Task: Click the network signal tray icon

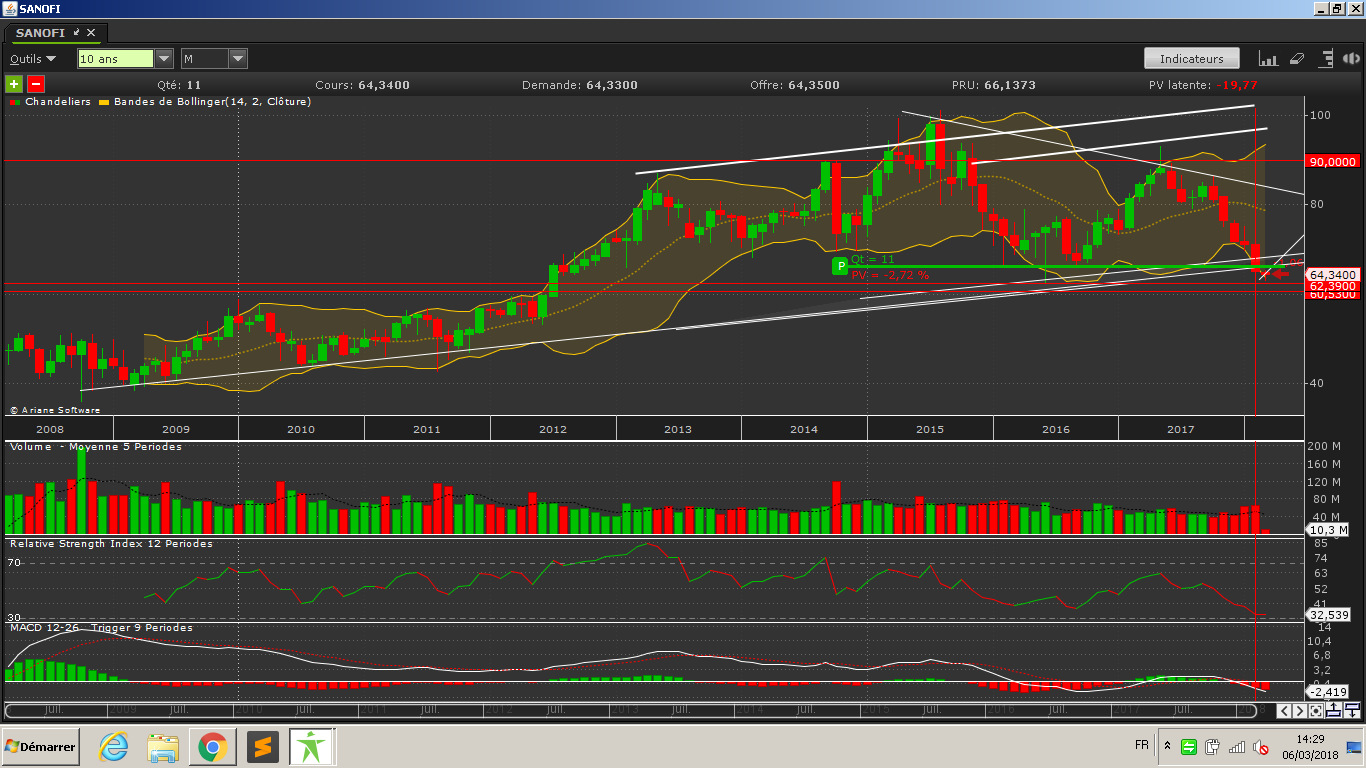Action: pyautogui.click(x=1237, y=746)
